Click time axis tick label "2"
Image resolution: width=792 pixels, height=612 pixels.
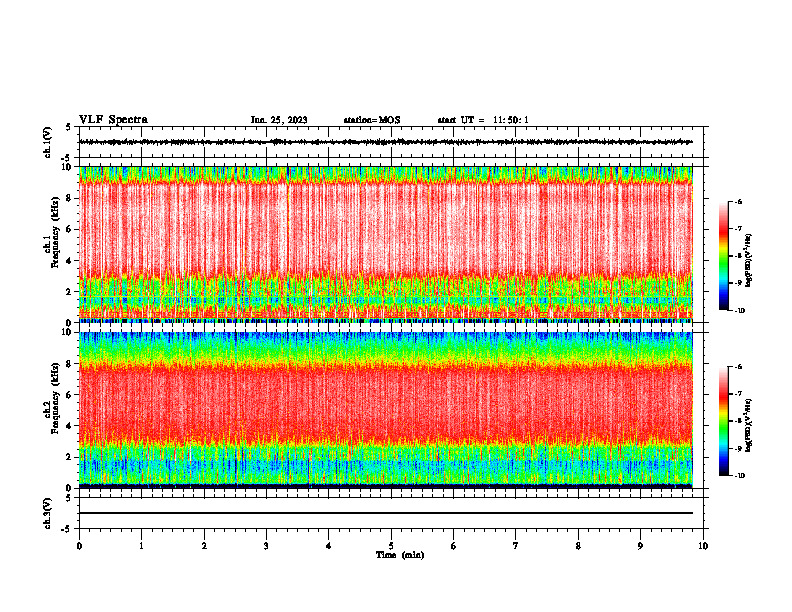coord(204,546)
